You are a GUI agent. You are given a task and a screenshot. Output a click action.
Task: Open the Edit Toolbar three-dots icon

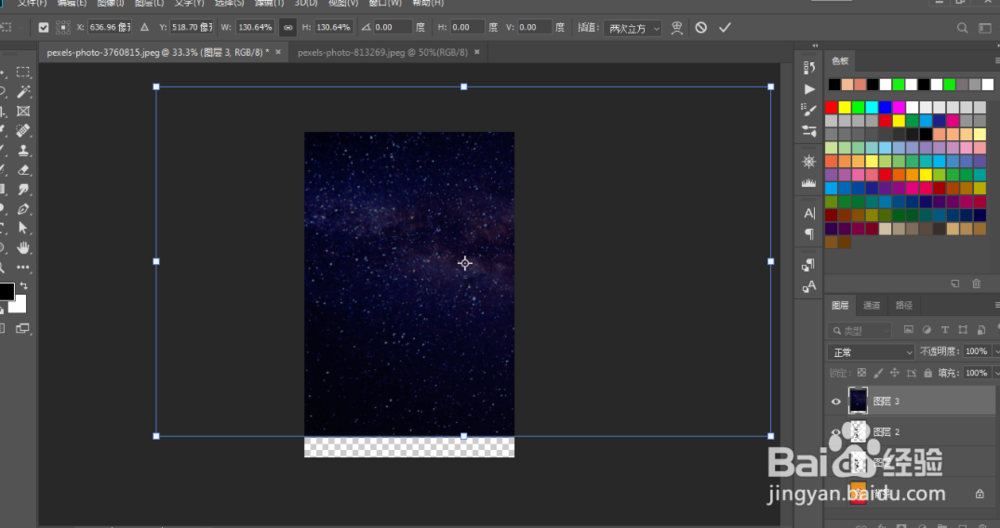coord(23,267)
